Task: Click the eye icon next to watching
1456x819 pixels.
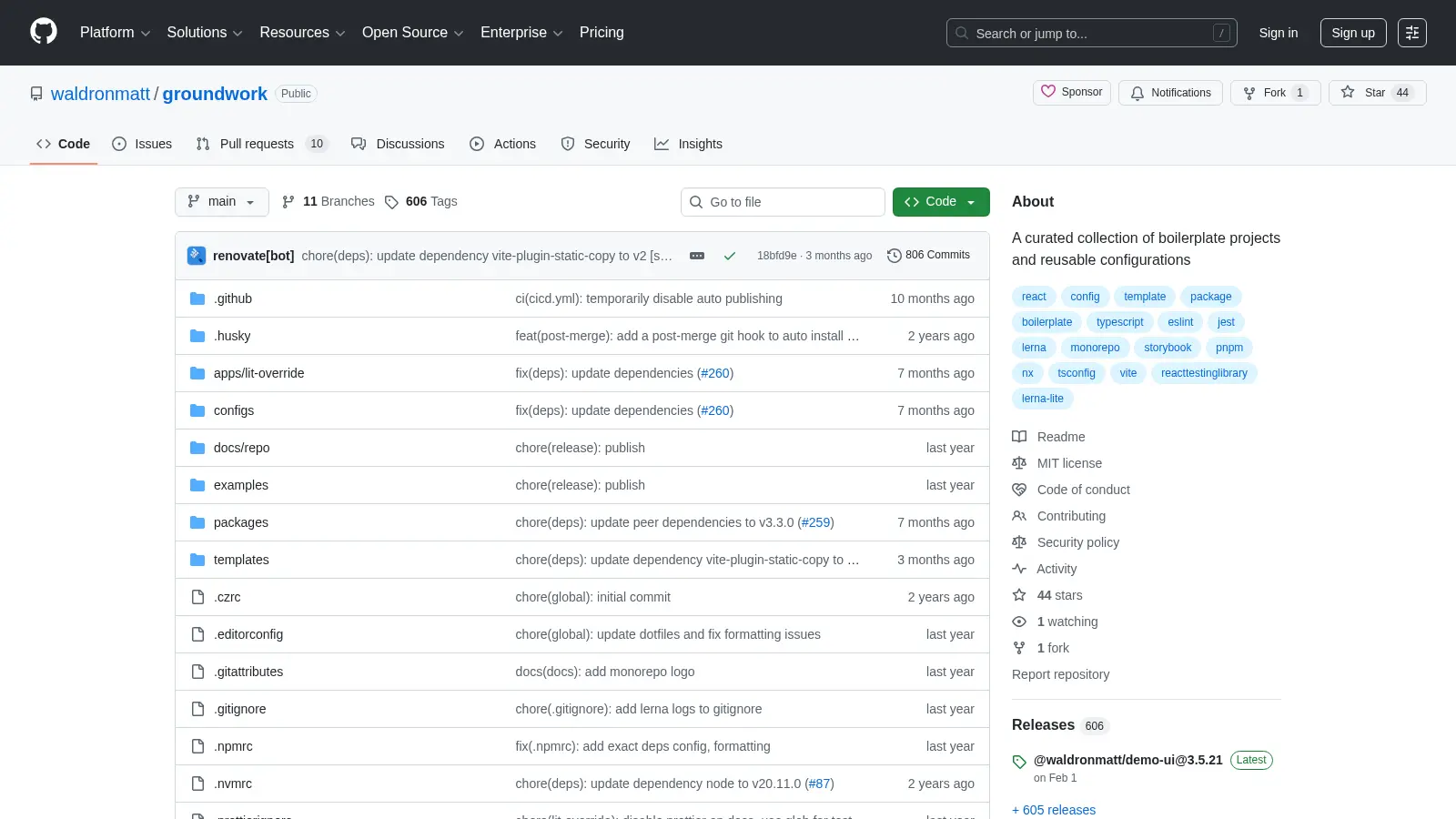Action: (x=1019, y=622)
